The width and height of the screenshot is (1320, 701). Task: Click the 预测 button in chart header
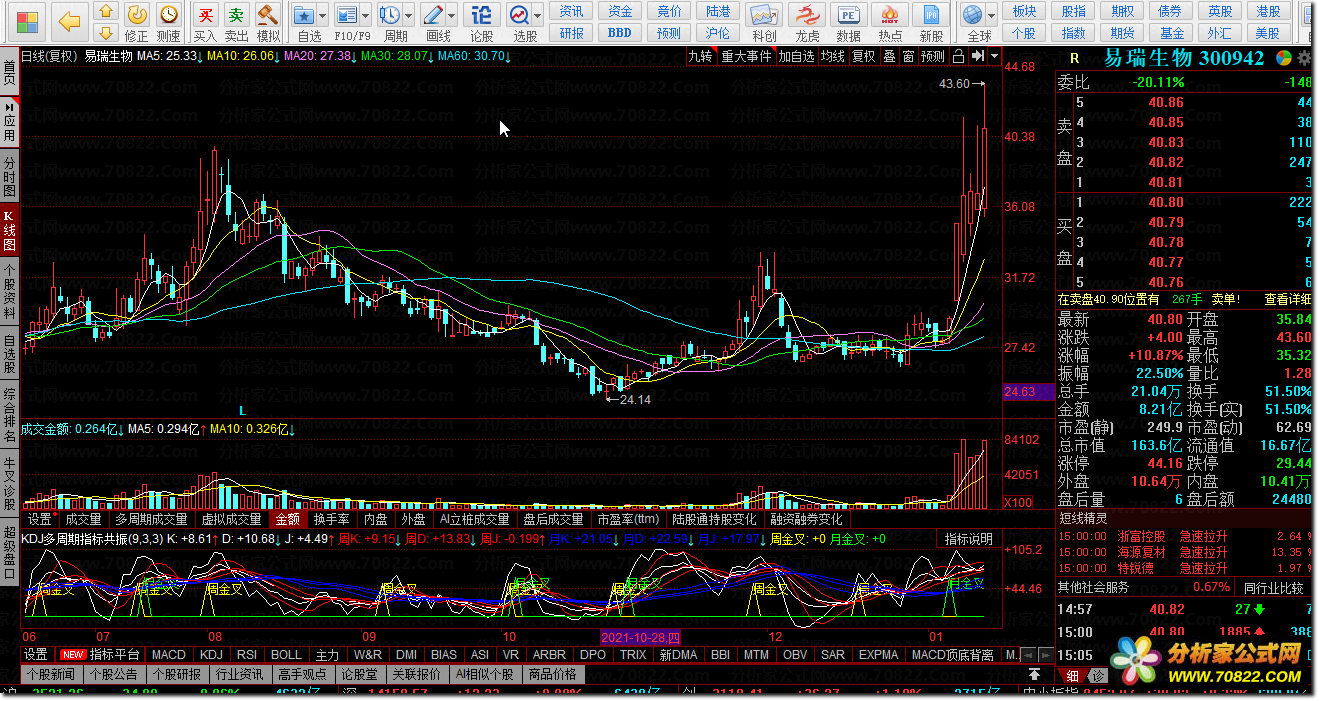coord(933,56)
